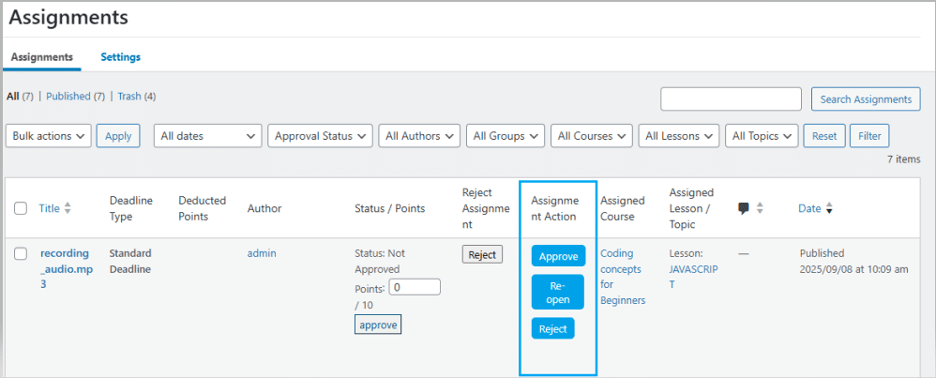The height and width of the screenshot is (378, 936).
Task: Click the Author column header
Action: point(264,208)
